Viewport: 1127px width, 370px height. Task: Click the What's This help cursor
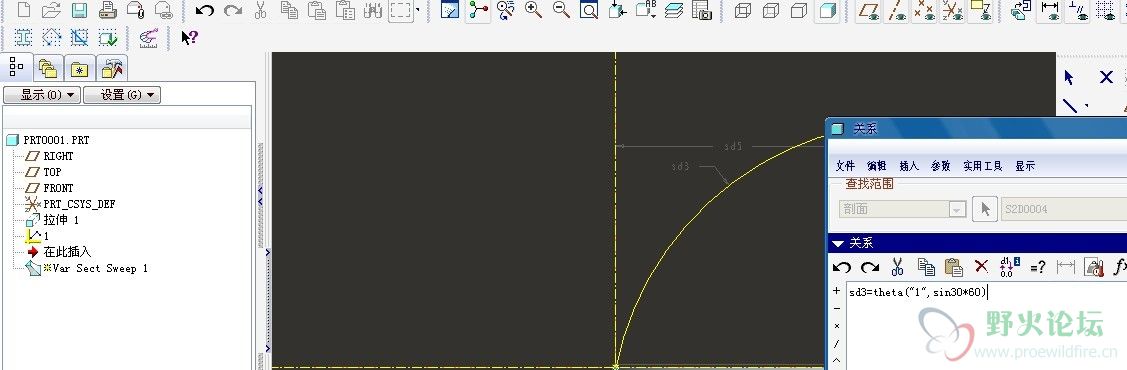coord(189,37)
